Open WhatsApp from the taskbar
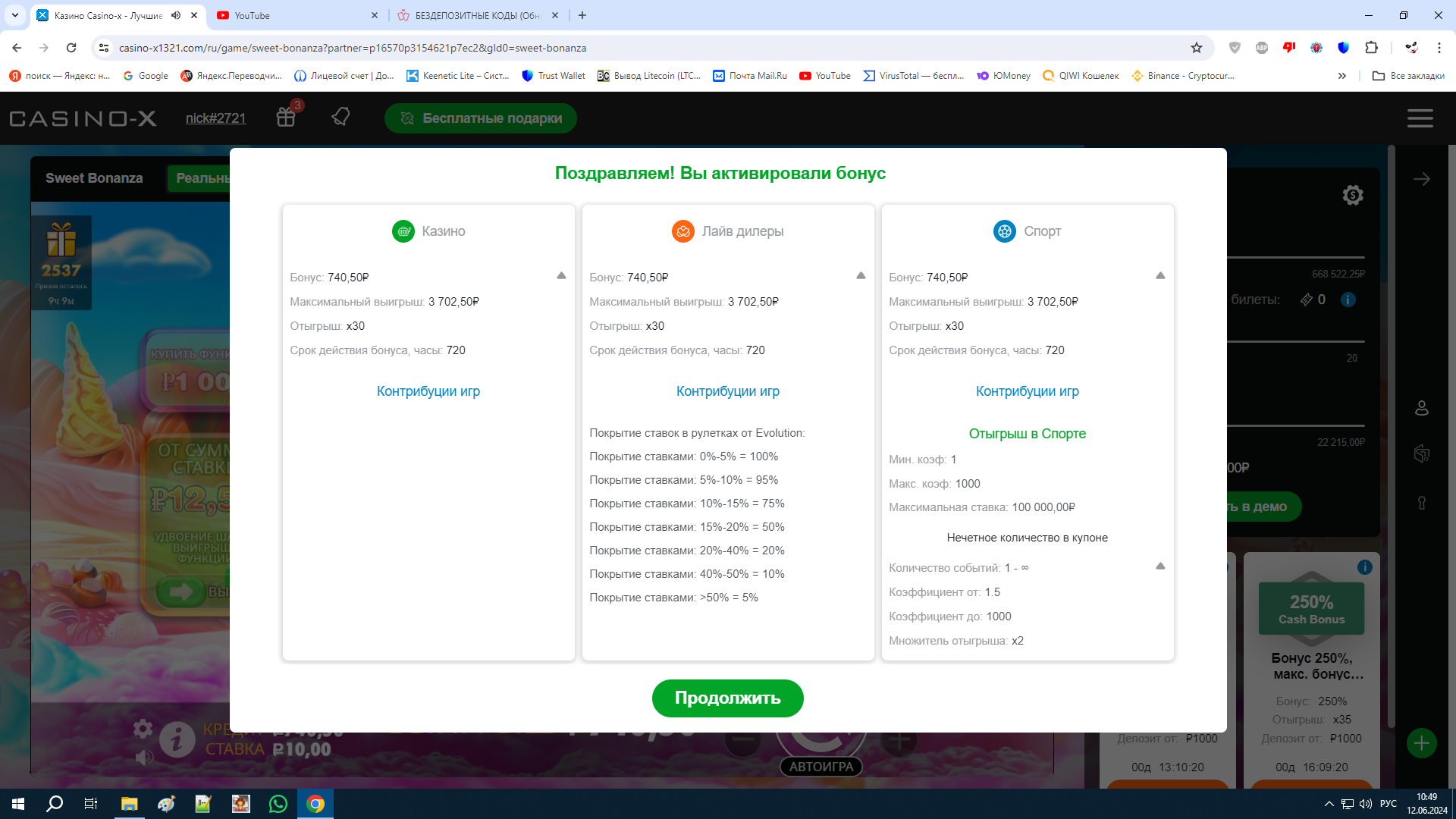The image size is (1456, 819). tap(278, 804)
